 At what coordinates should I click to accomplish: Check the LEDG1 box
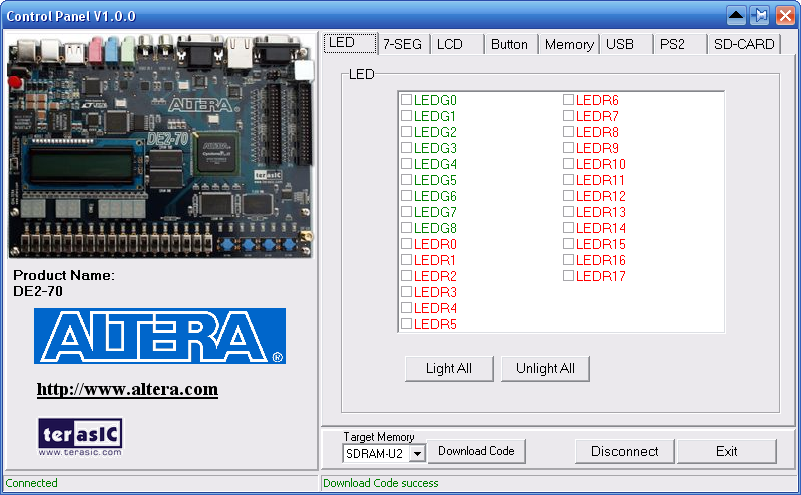[x=406, y=115]
